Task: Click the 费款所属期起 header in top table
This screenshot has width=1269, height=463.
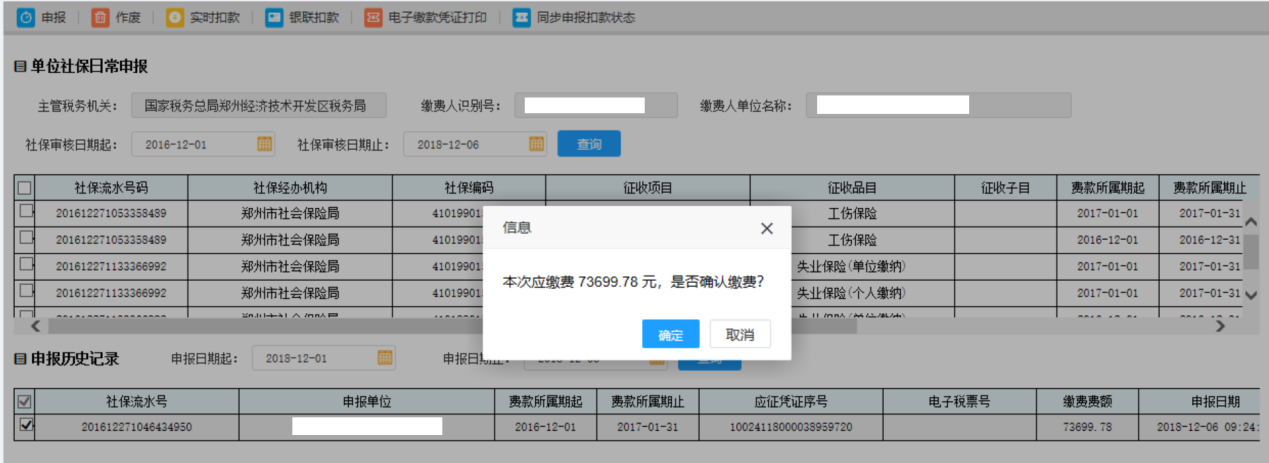Action: [1108, 187]
